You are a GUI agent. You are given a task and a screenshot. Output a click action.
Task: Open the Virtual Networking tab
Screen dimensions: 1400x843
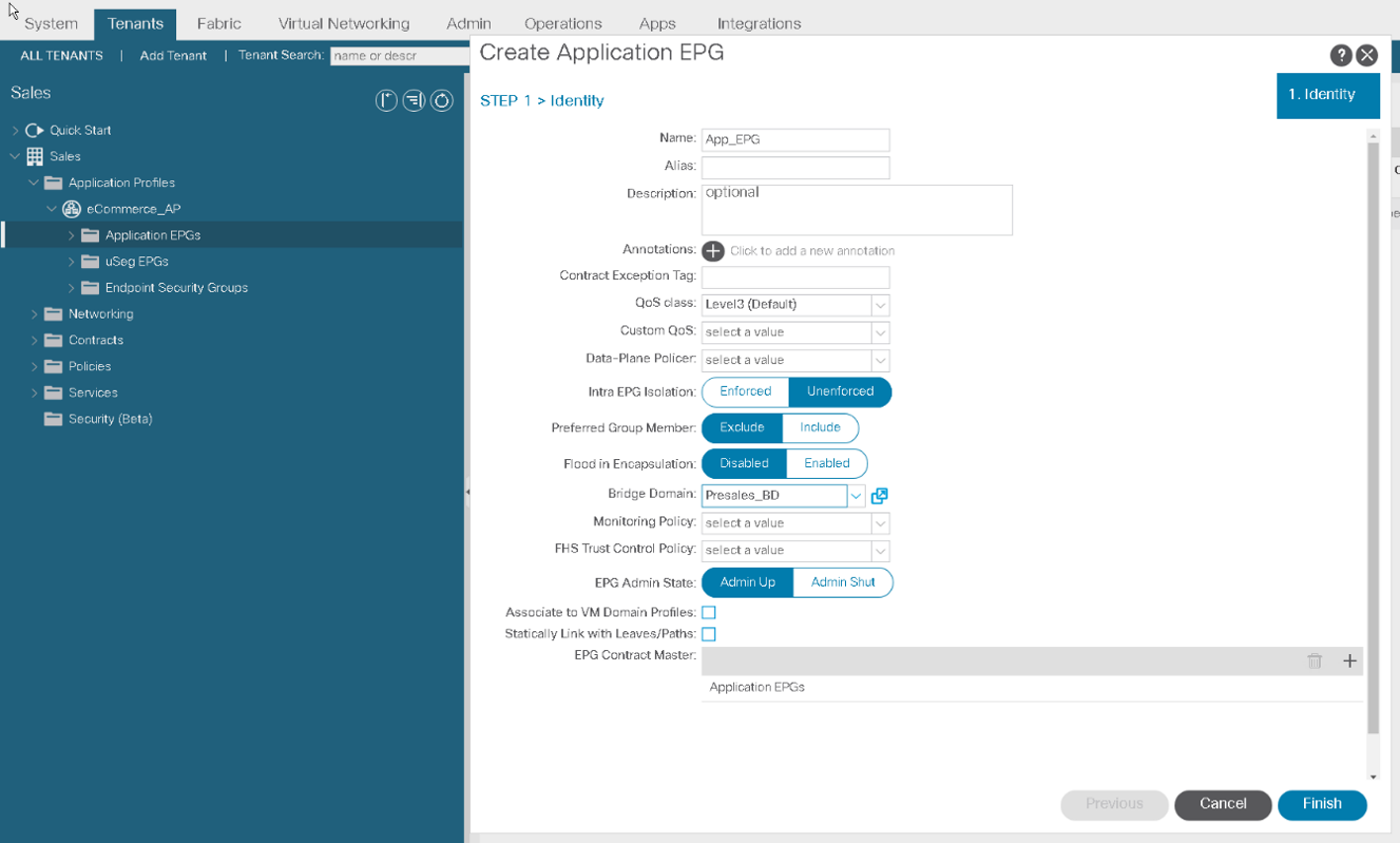[x=343, y=24]
